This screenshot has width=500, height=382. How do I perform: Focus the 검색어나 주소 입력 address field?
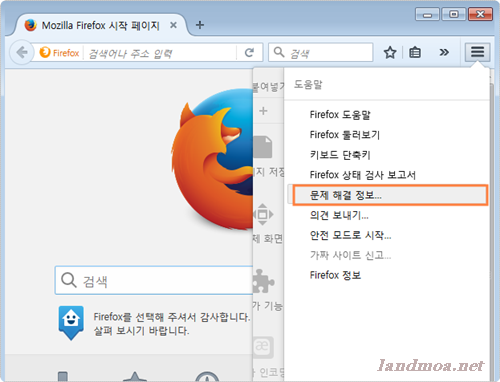(162, 53)
